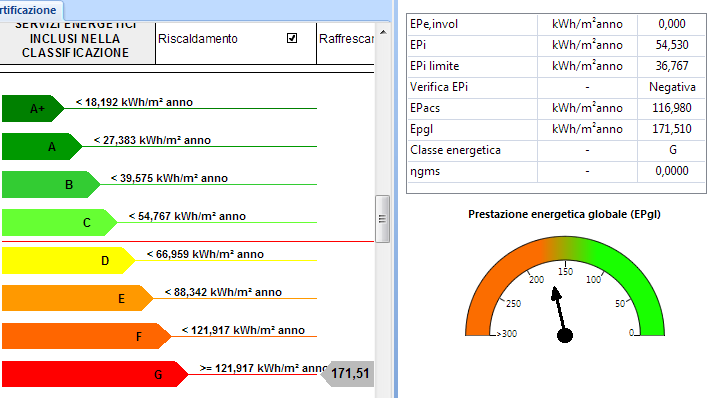Click the >300 tick label on gauge

click(x=506, y=334)
